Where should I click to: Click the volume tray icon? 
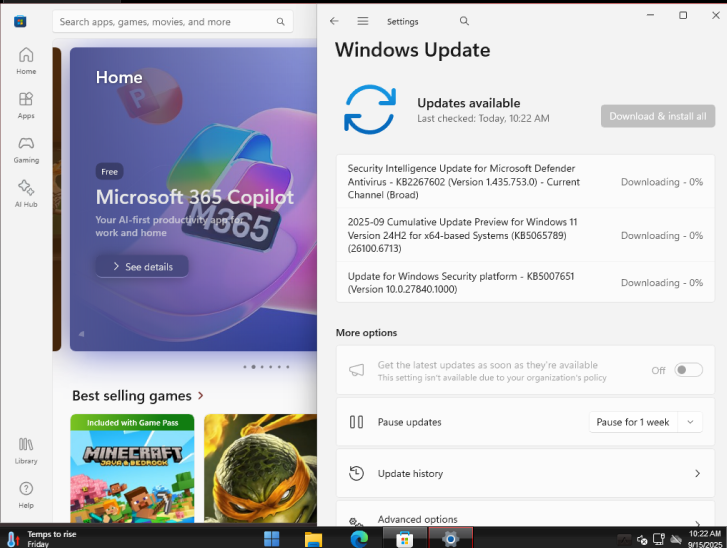click(x=642, y=540)
